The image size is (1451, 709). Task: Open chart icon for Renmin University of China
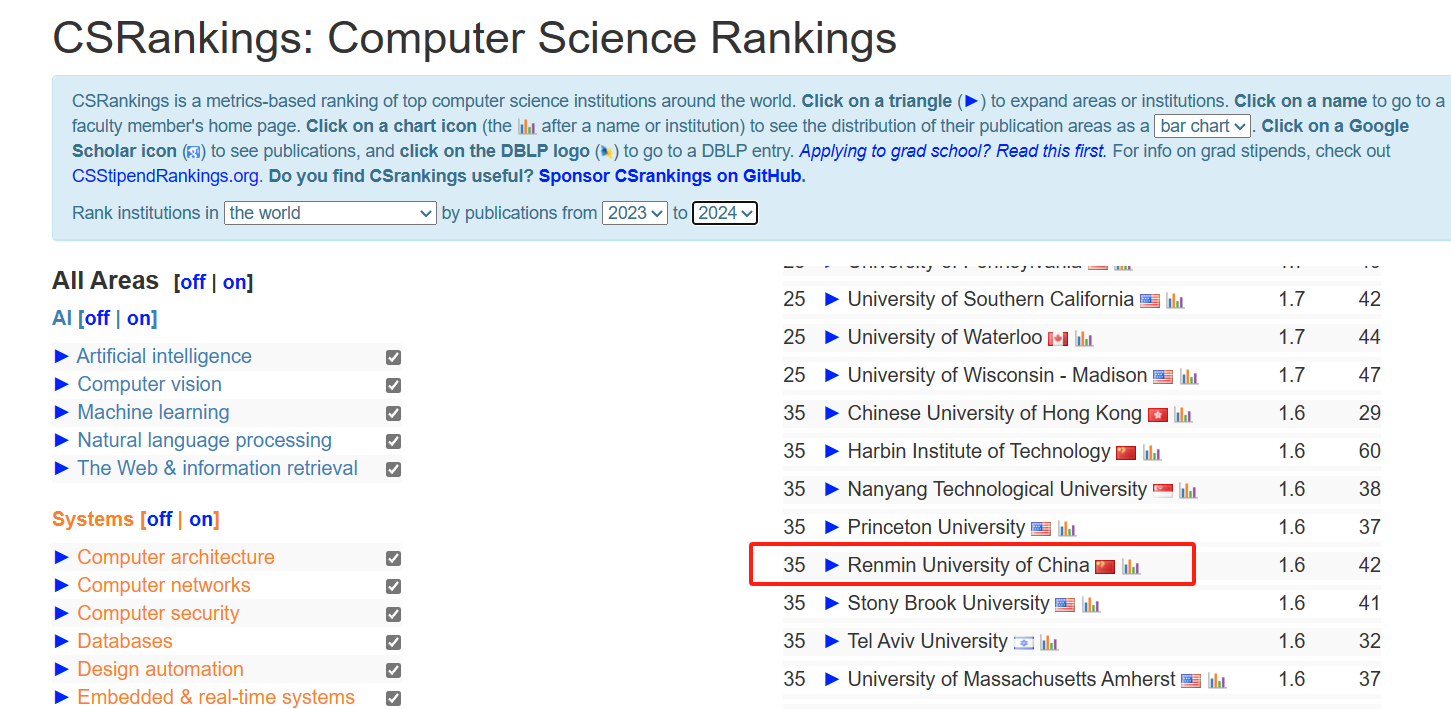1131,566
